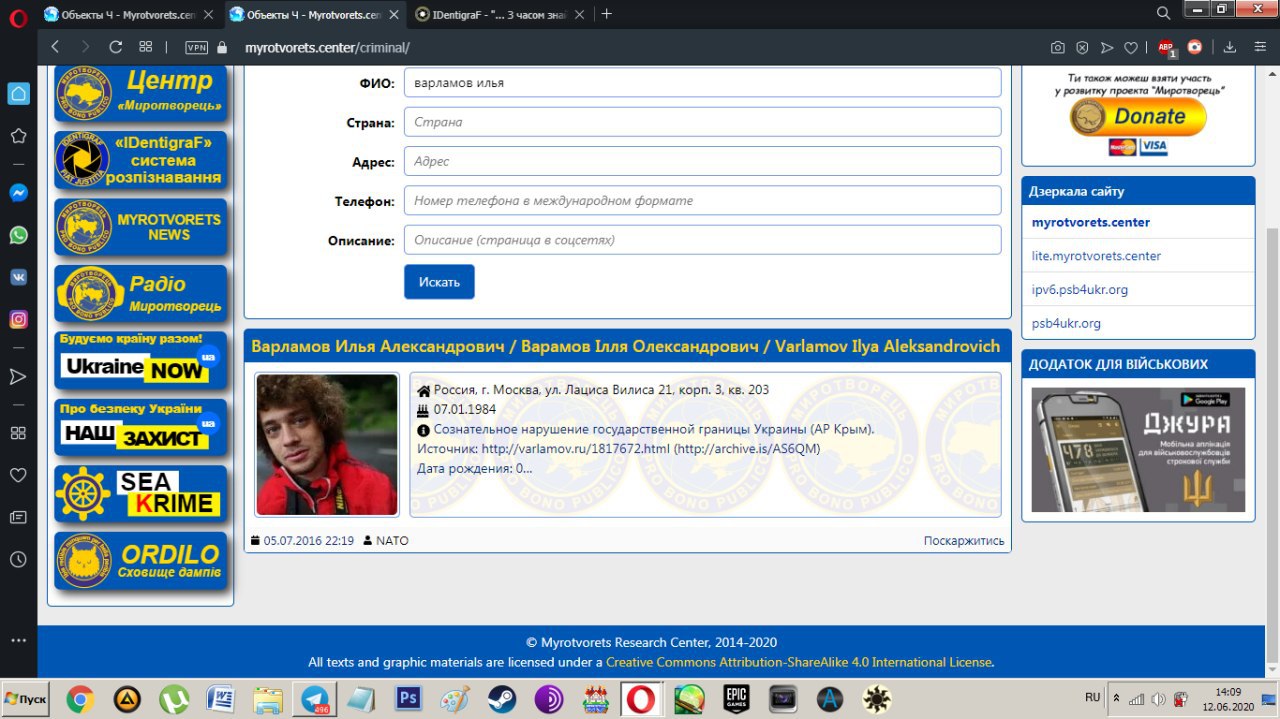Switch RU keyboard language indicator
1280x719 pixels.
pyautogui.click(x=1092, y=697)
